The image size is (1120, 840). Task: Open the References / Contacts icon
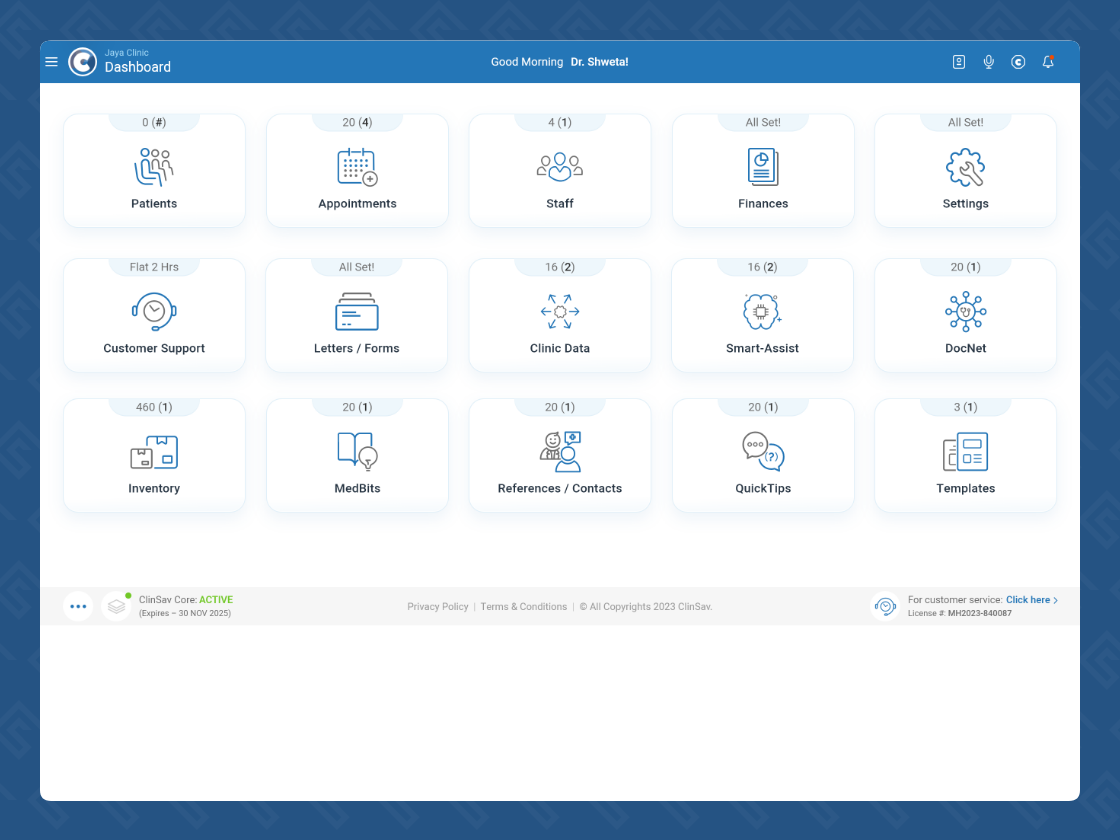click(x=560, y=451)
